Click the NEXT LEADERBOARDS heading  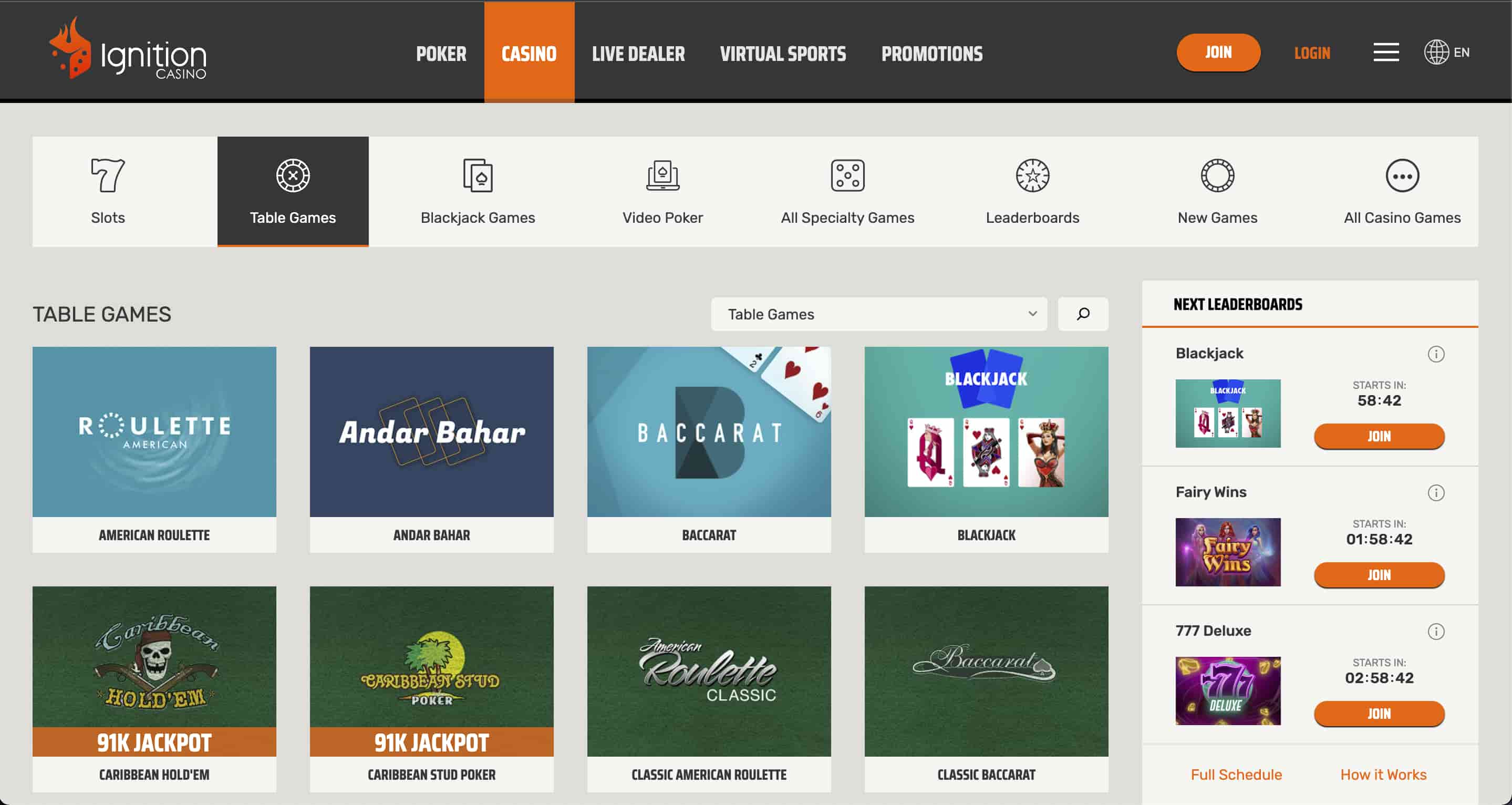pyautogui.click(x=1237, y=304)
